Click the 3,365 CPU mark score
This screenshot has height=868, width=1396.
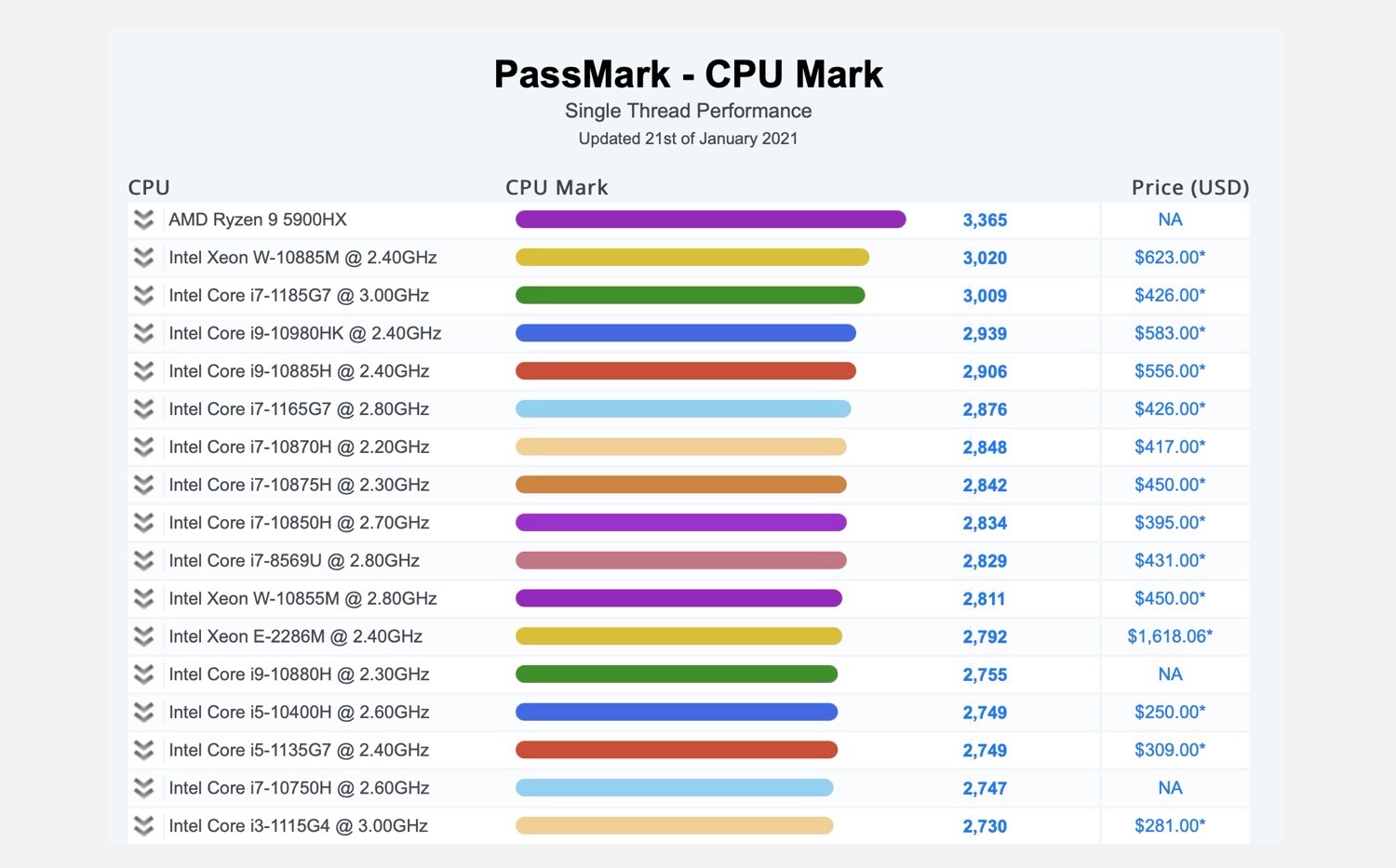(985, 220)
